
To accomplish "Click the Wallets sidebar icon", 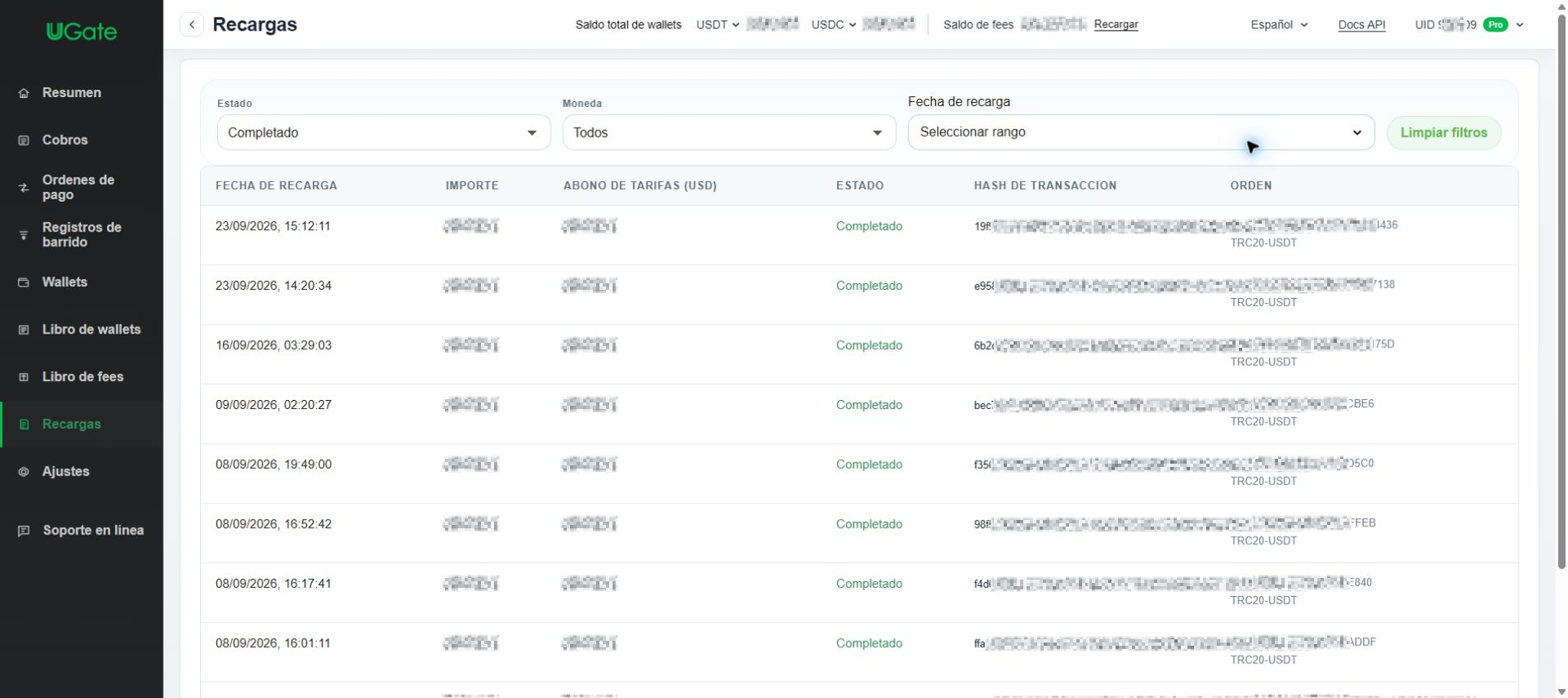I will coord(24,282).
